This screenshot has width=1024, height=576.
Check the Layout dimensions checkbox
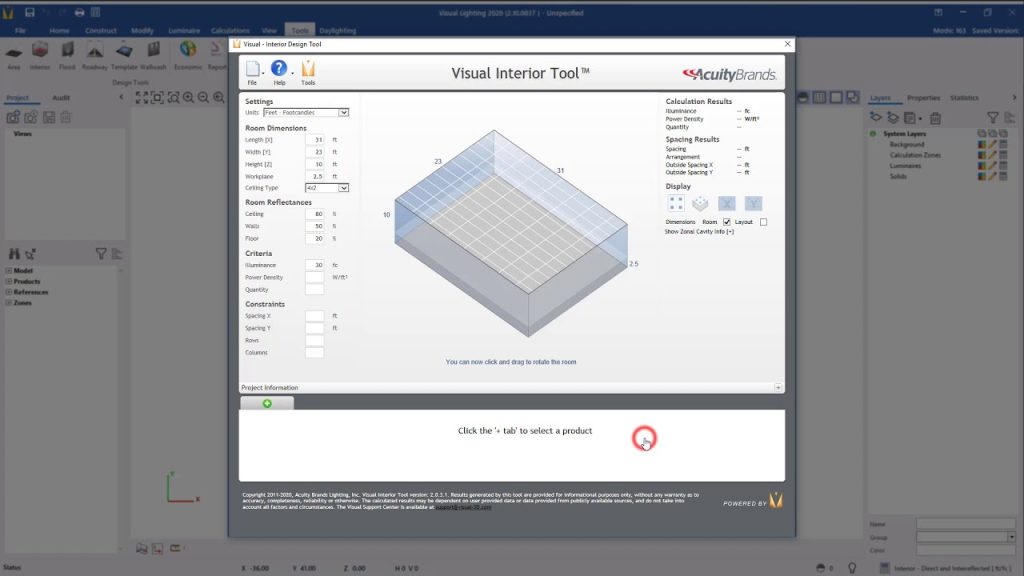click(763, 222)
